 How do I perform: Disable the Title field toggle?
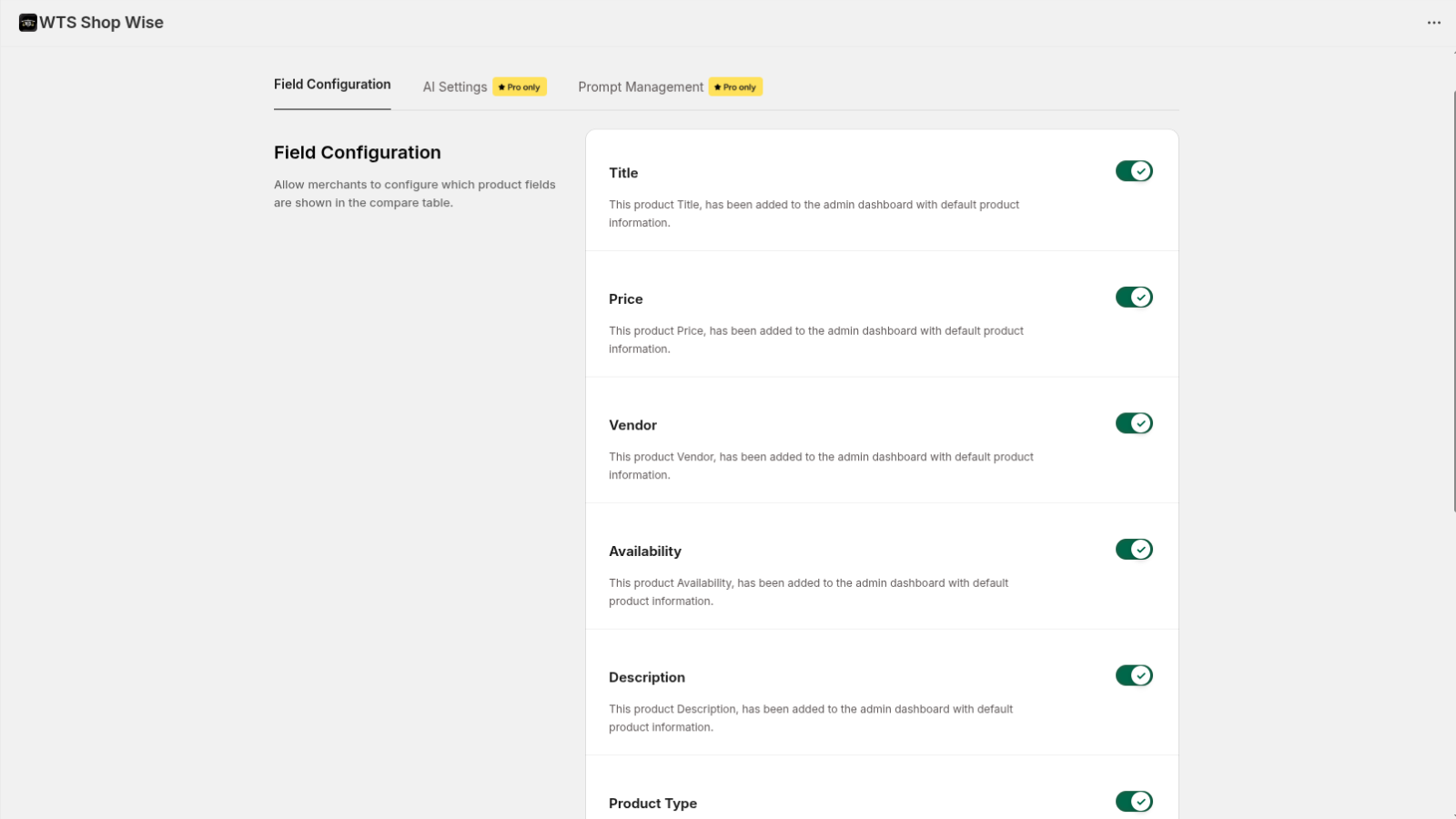(1134, 170)
